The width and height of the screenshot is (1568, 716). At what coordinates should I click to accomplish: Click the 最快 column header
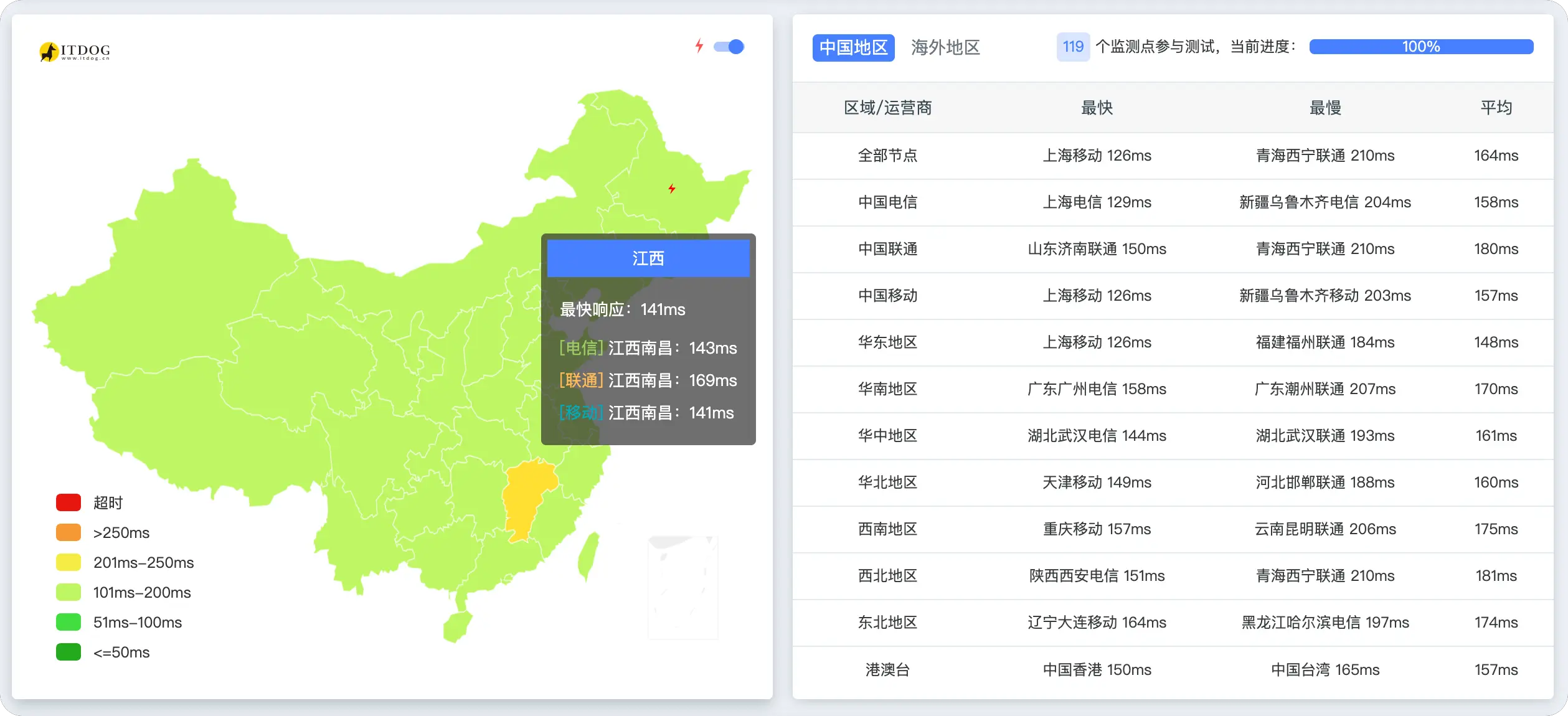click(x=1097, y=108)
